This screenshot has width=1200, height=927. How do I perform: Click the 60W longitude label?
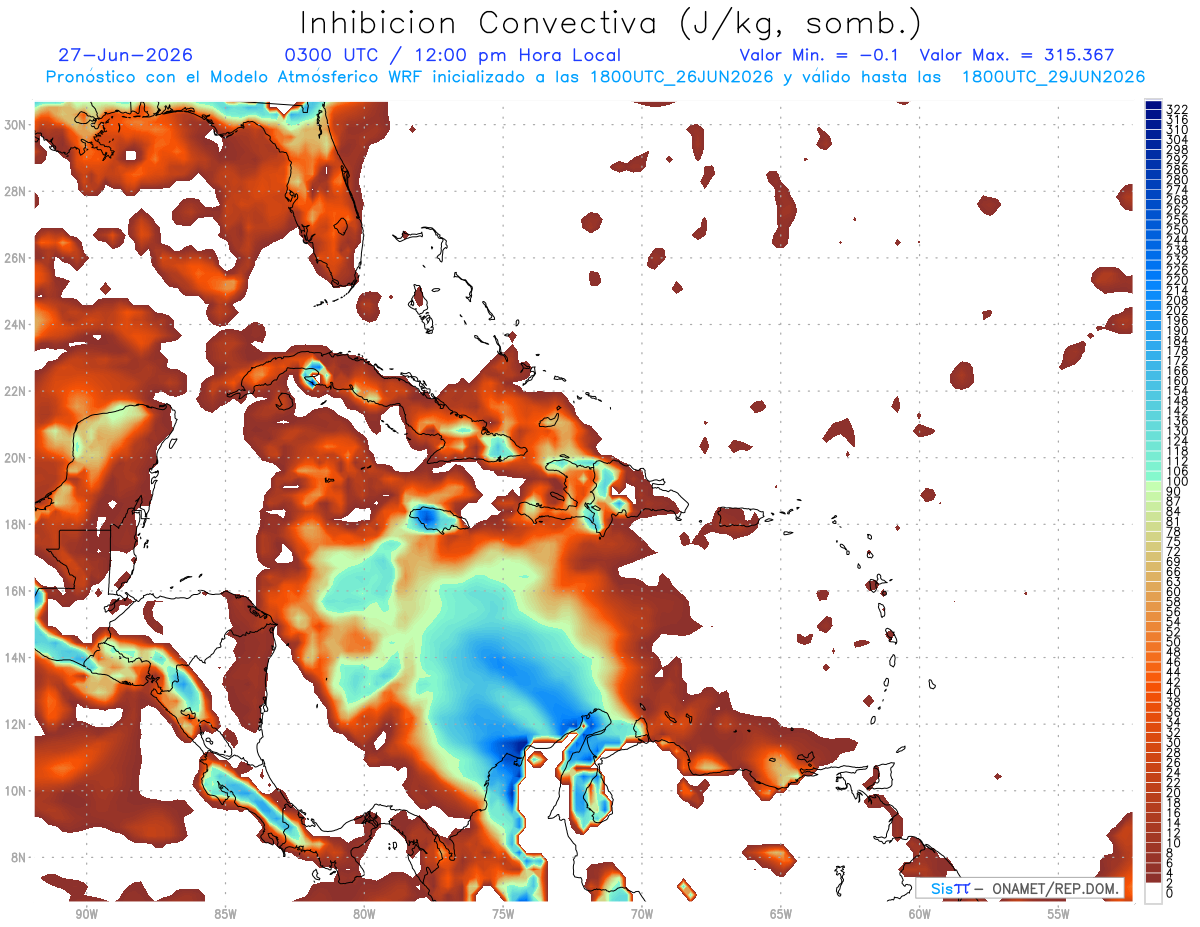point(920,914)
